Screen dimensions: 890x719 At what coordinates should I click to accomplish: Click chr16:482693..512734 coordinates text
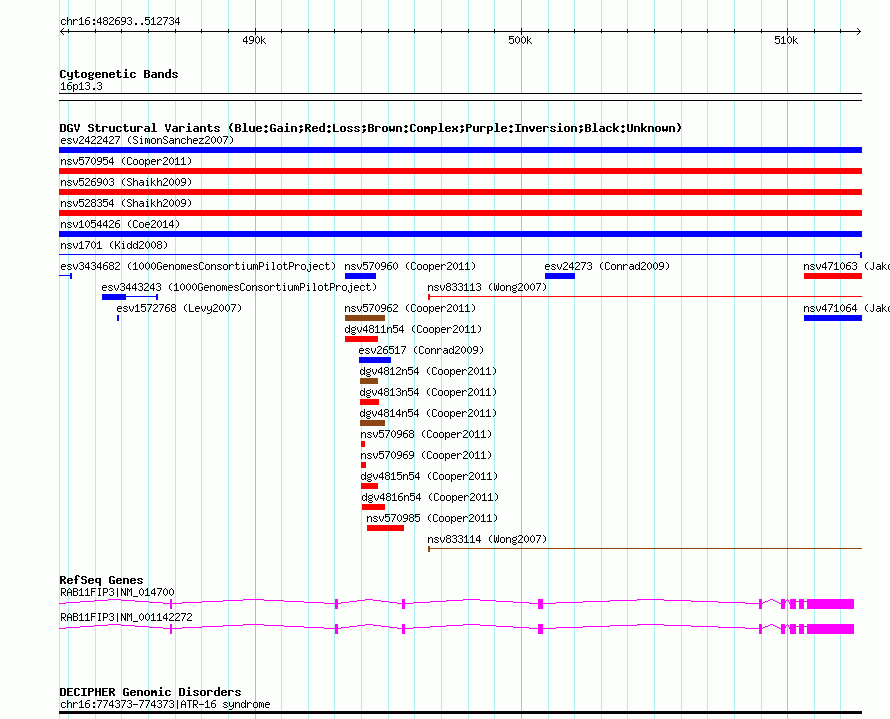coord(120,22)
